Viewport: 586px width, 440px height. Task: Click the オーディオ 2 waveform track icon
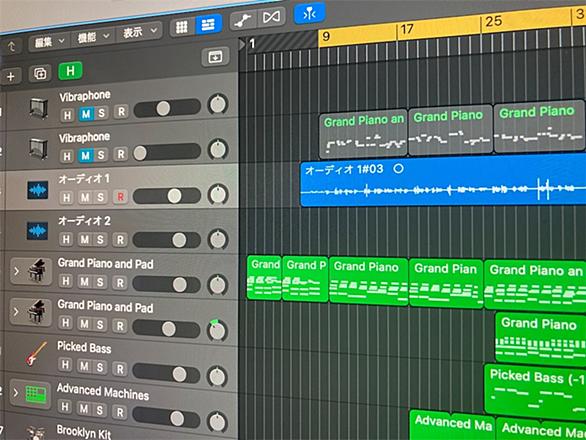[x=37, y=231]
